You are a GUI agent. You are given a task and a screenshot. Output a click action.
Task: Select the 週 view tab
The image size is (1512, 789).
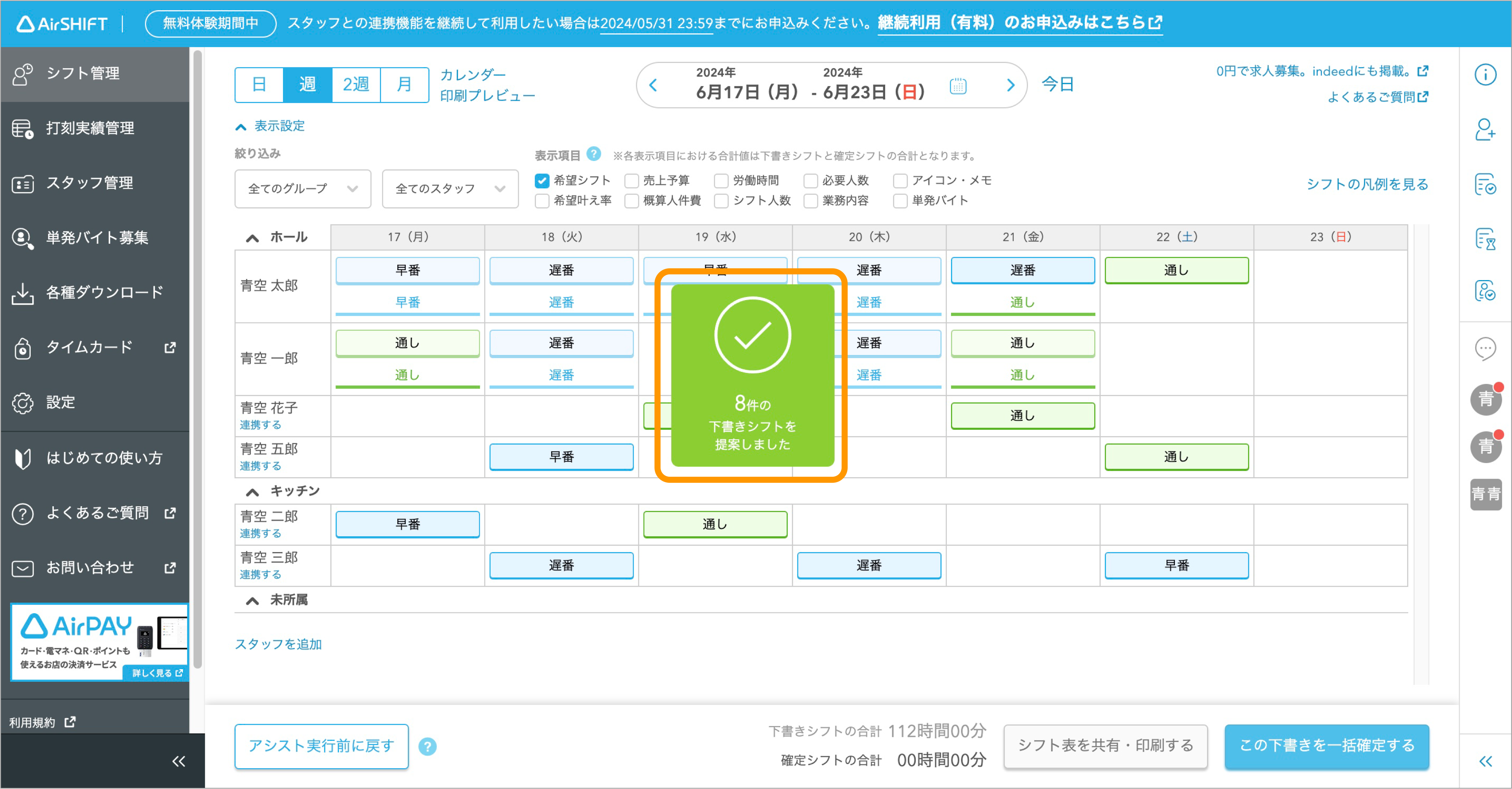pos(308,85)
